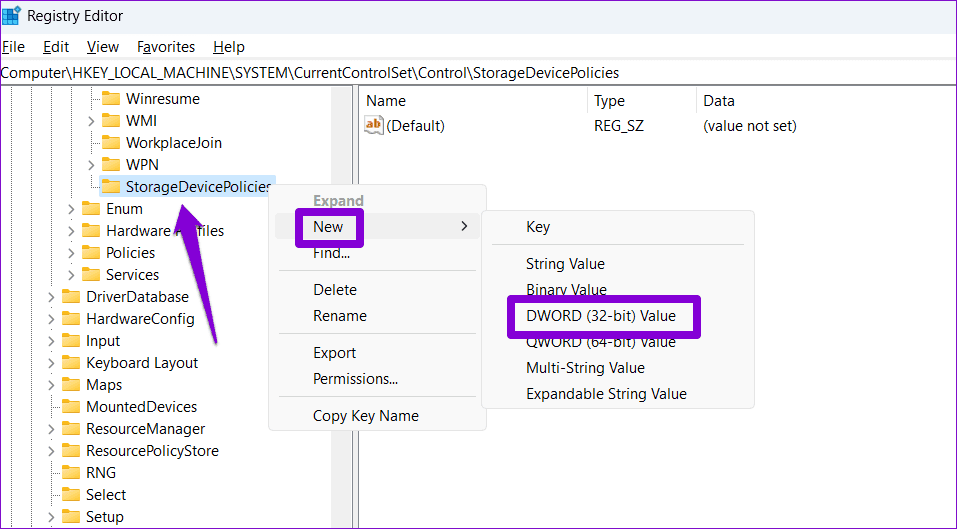Screen dimensions: 957x529
Task: Expand the Services key chevron
Action: [x=71, y=275]
